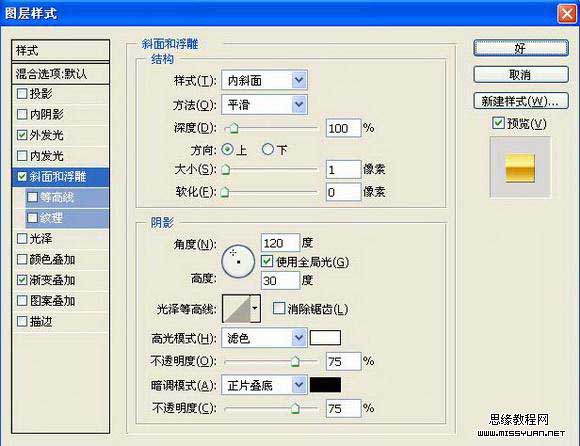Open the 样式 内斜面 dropdown
Image resolution: width=580 pixels, height=446 pixels.
(x=264, y=80)
